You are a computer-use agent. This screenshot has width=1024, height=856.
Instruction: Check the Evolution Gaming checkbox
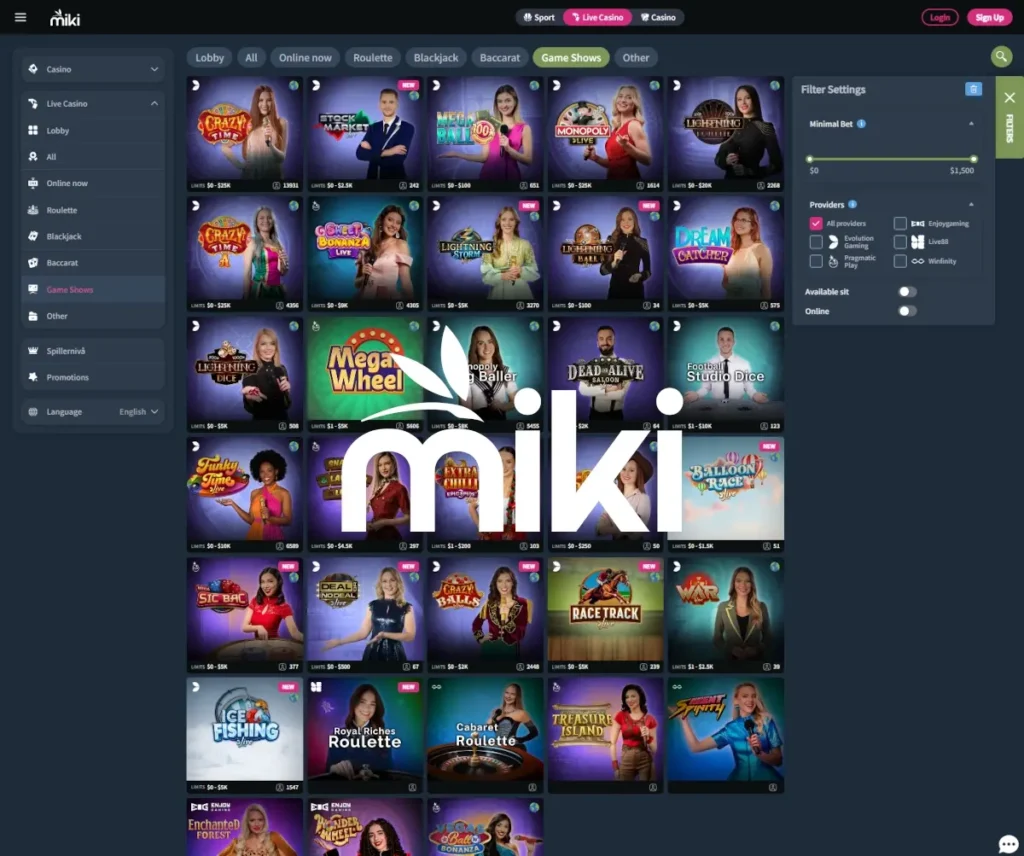816,242
